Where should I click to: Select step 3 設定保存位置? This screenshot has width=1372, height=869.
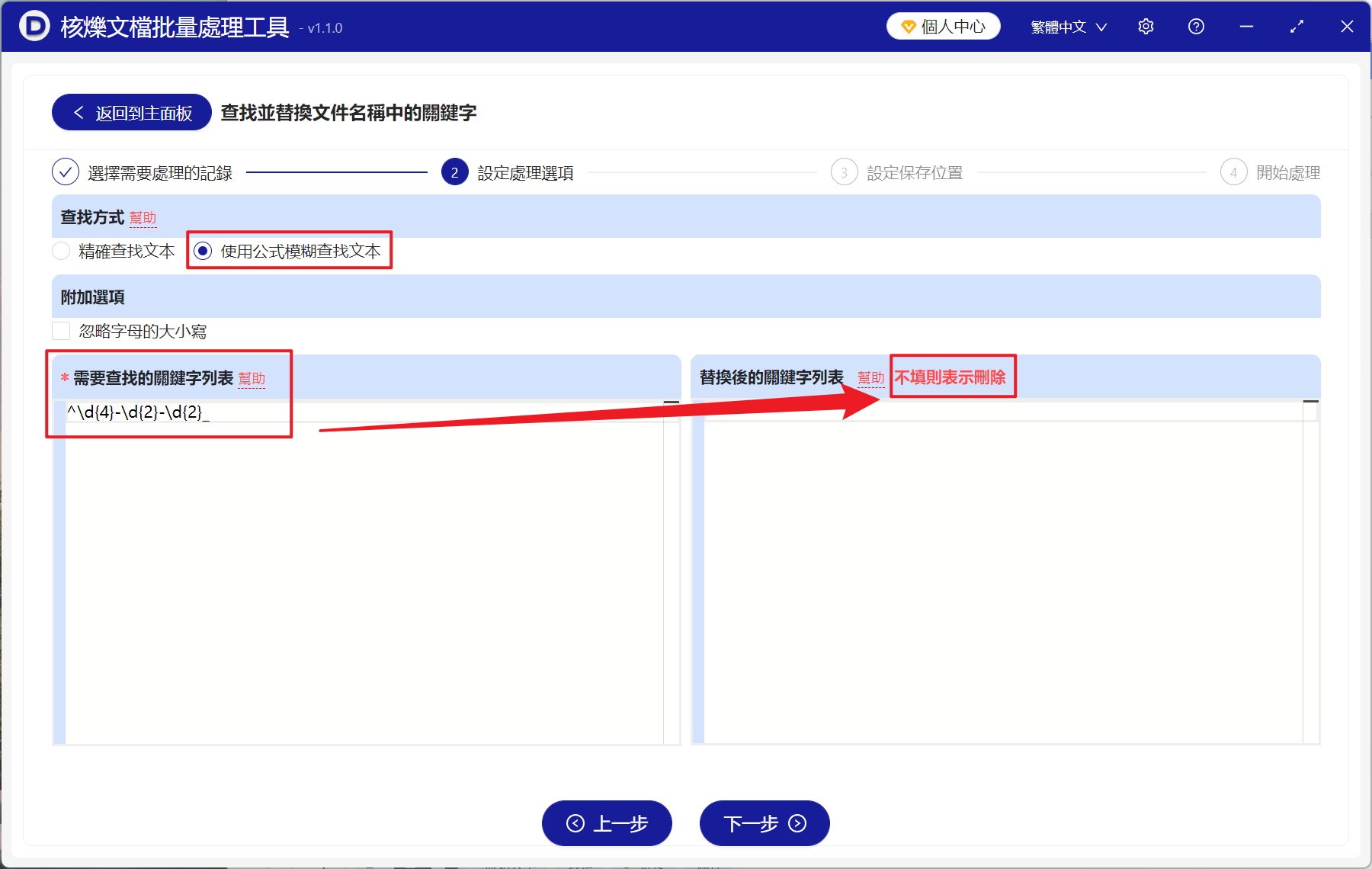click(897, 173)
